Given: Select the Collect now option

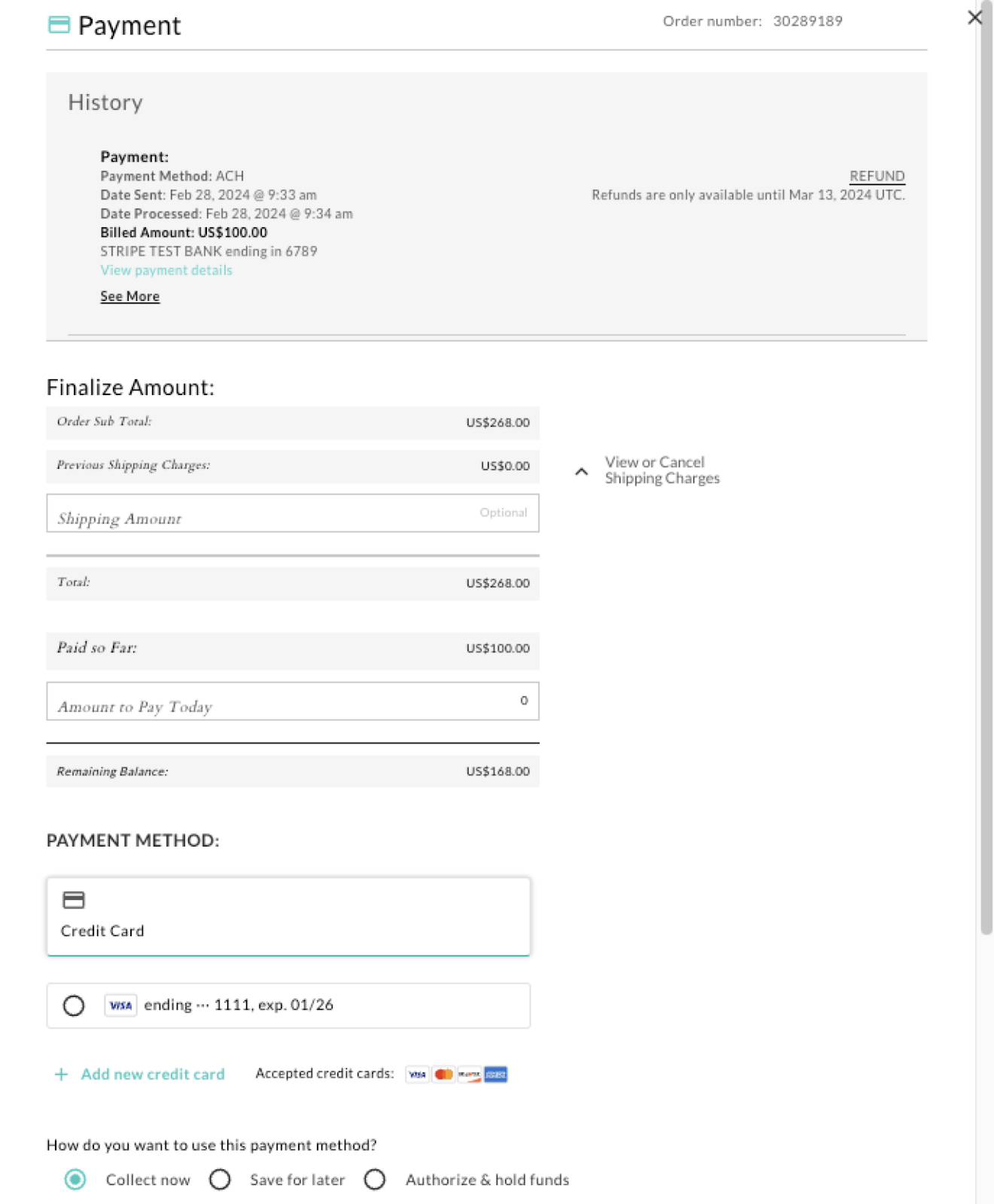Looking at the screenshot, I should (75, 1180).
